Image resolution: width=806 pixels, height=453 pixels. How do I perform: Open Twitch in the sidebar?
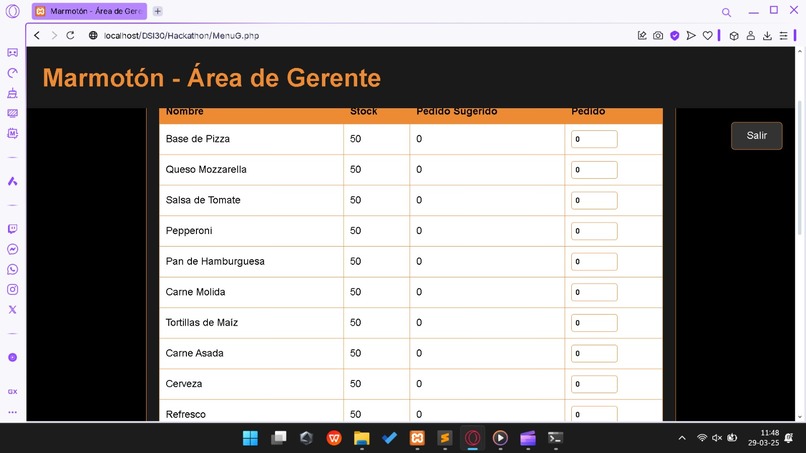12,229
